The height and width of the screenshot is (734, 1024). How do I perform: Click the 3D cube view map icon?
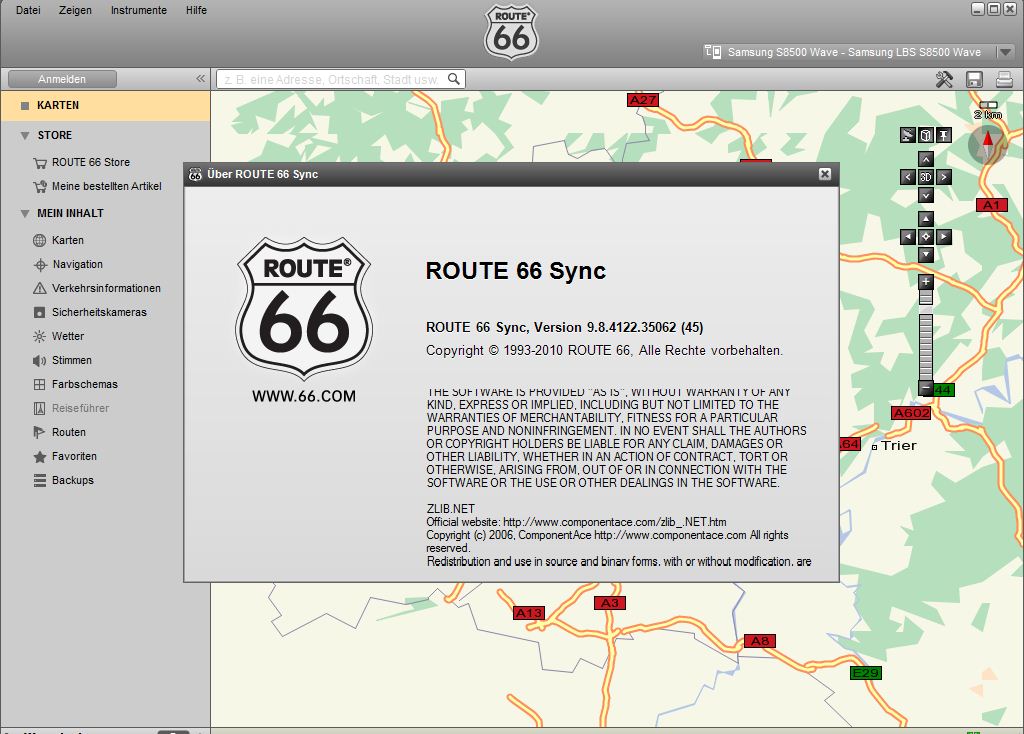925,135
